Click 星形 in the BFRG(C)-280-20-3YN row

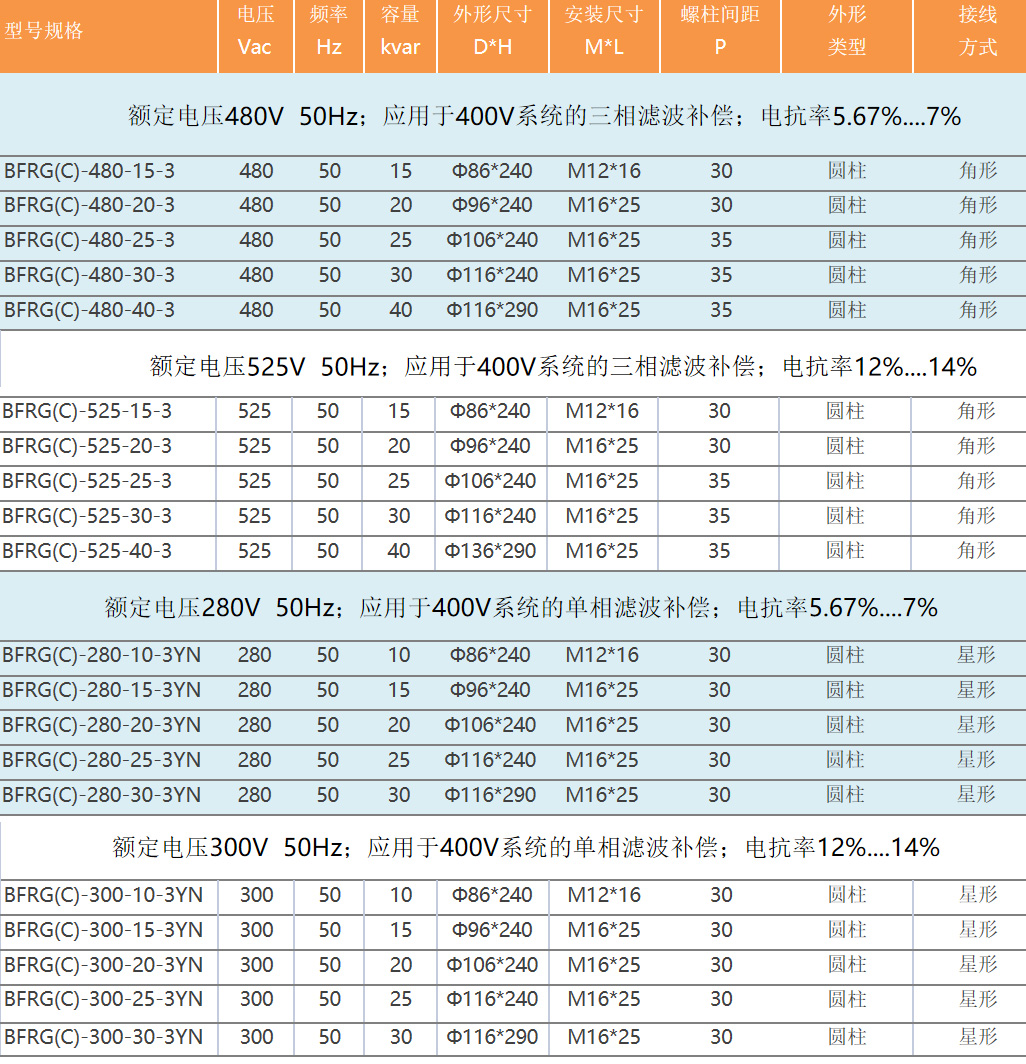pos(976,725)
